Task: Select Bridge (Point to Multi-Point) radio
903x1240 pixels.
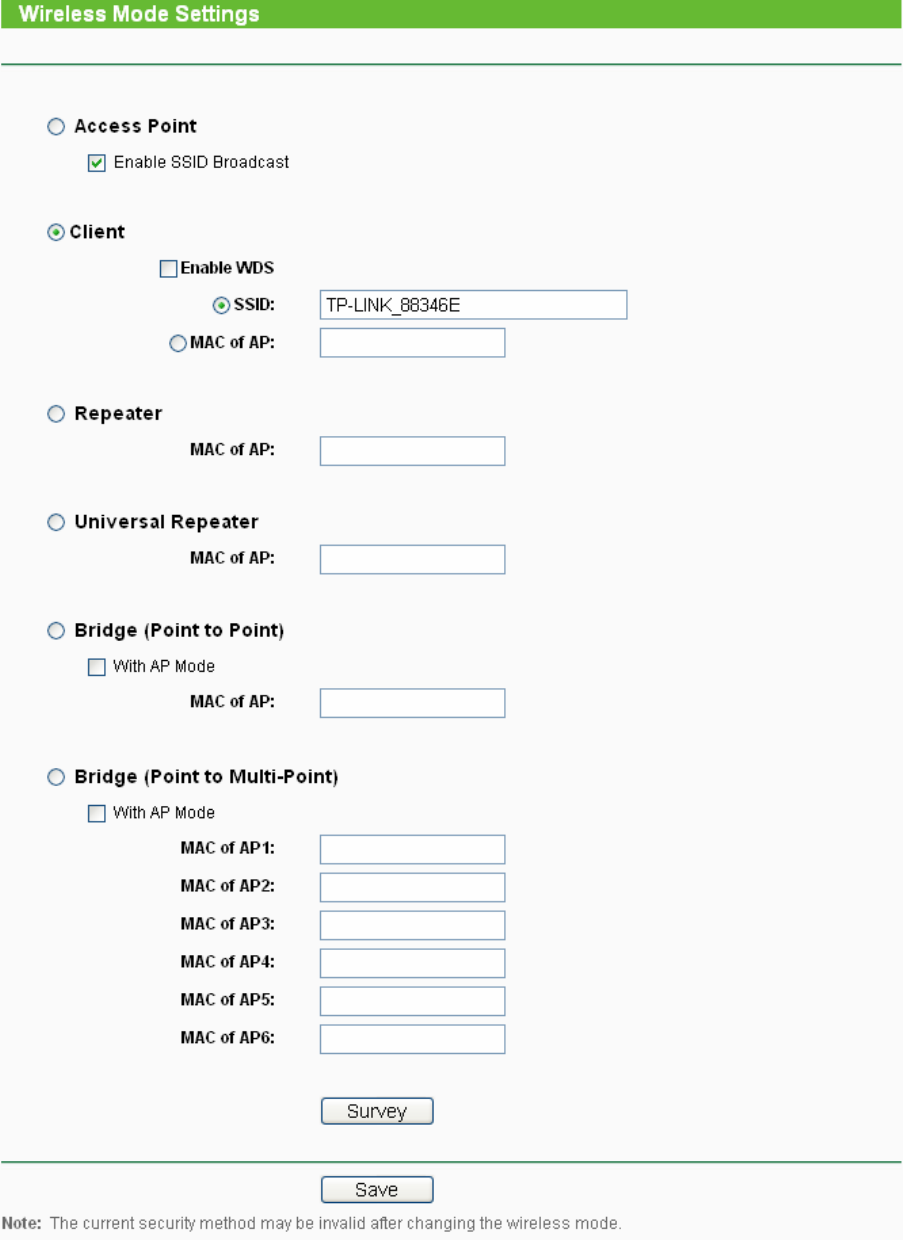Action: [x=56, y=777]
